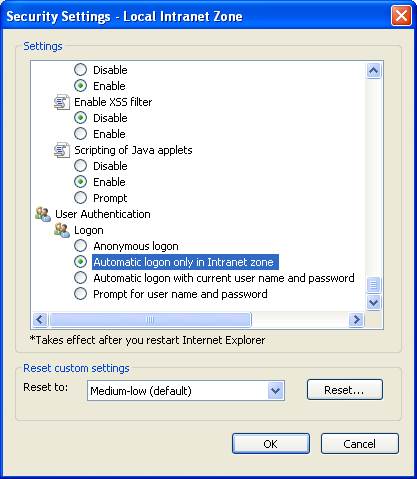Viewport: 417px width, 479px height.
Task: Click the Cancel button
Action: pyautogui.click(x=360, y=444)
